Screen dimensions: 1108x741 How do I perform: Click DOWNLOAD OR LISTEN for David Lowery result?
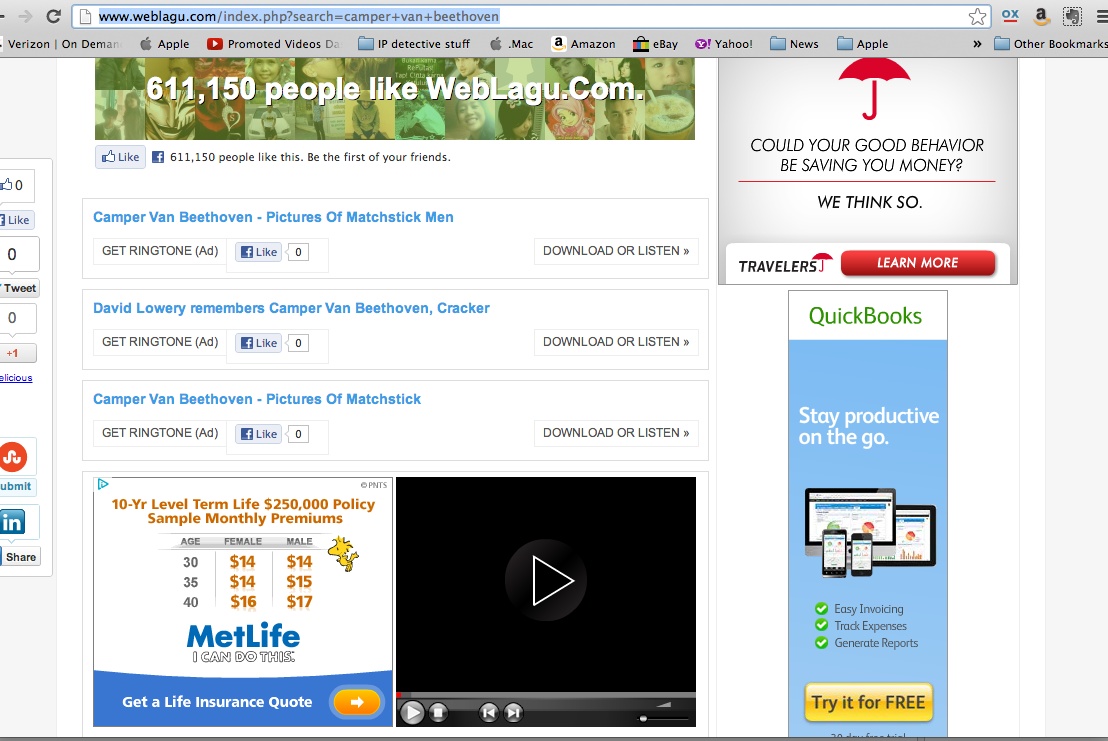pyautogui.click(x=616, y=342)
